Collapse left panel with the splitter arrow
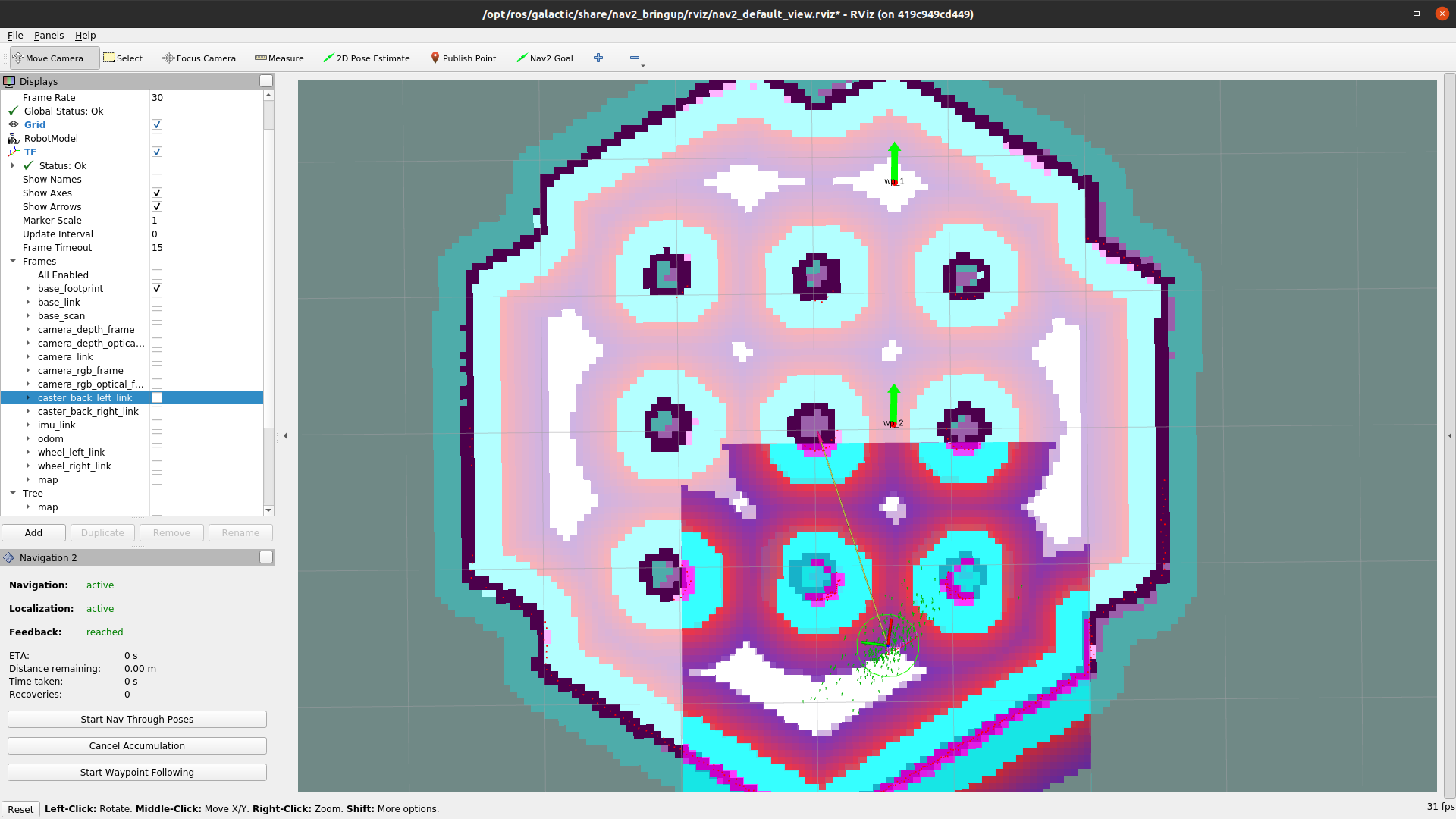 [285, 435]
